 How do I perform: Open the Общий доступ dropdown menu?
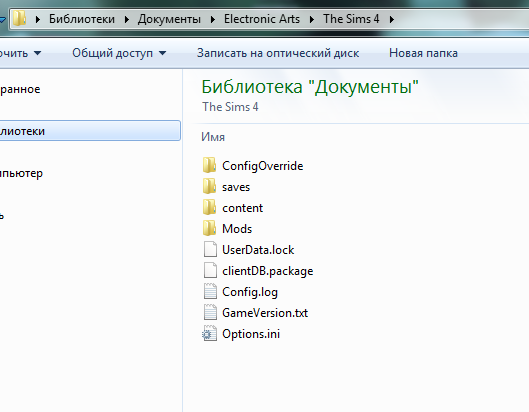tap(119, 53)
